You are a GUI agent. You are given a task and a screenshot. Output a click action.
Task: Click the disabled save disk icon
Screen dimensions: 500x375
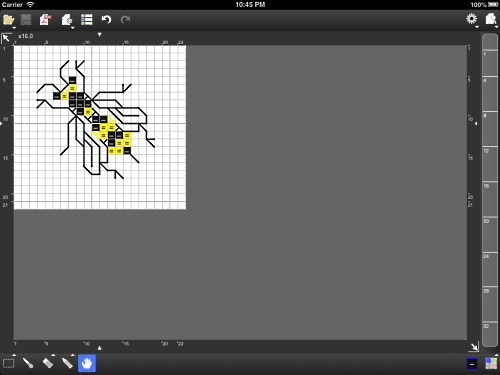(x=26, y=20)
